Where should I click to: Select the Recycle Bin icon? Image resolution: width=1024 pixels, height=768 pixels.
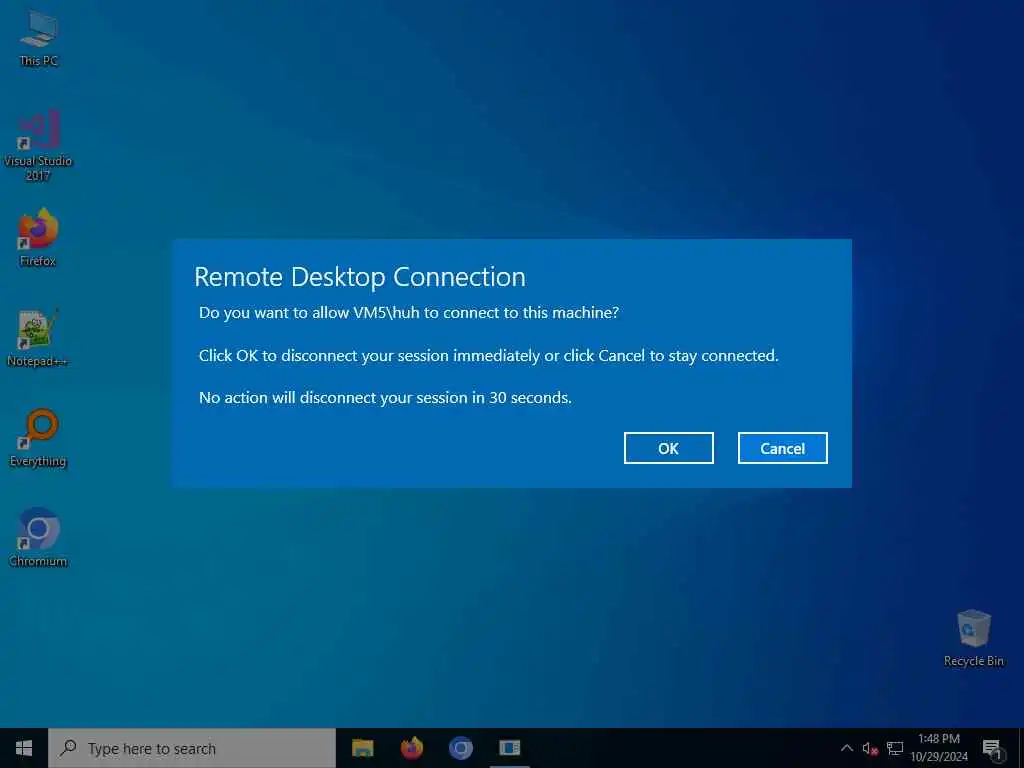click(973, 638)
